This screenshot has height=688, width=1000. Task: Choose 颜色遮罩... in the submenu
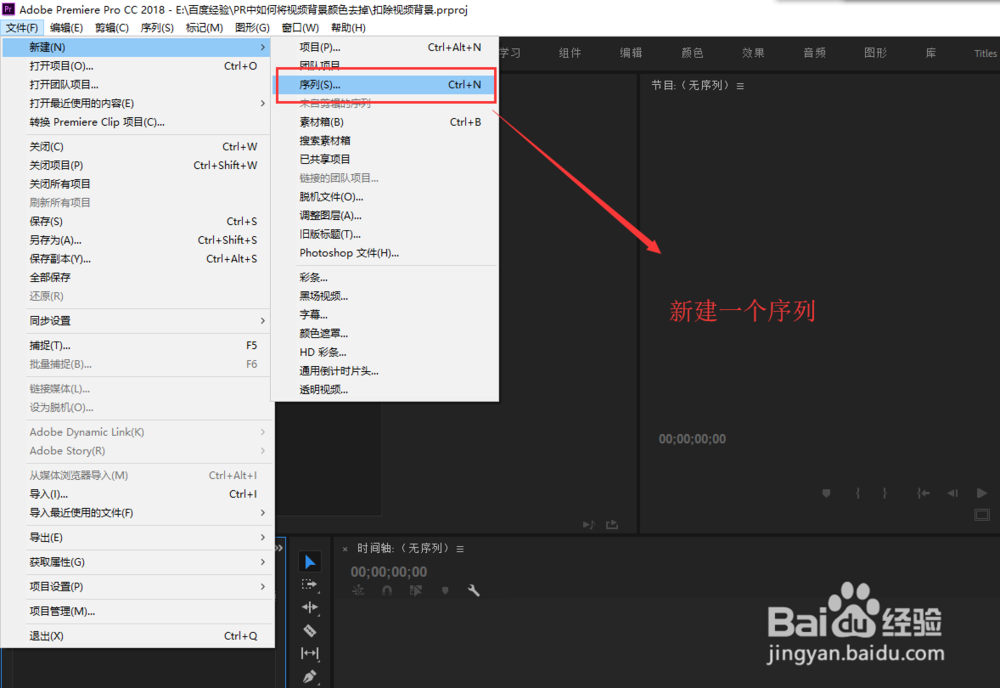coord(385,333)
